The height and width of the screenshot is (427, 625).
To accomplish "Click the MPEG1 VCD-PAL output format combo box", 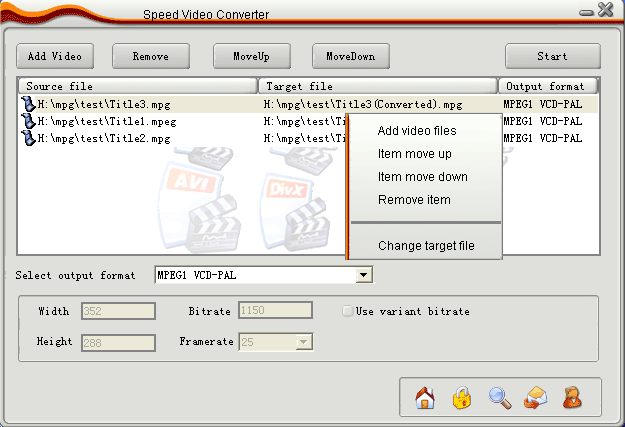I will point(263,275).
